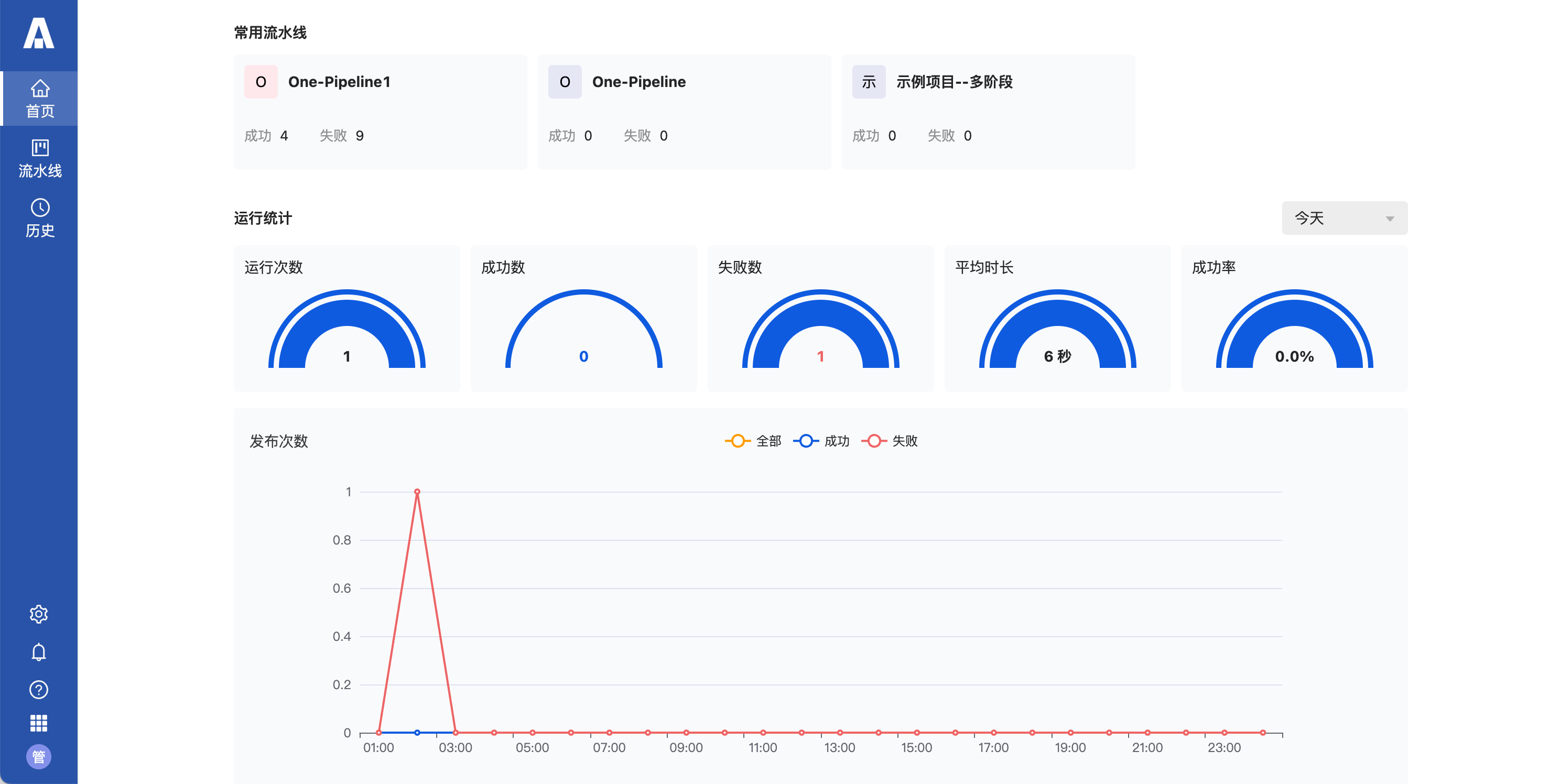Open settings via the gear icon
The width and height of the screenshot is (1560, 784).
pos(39,614)
